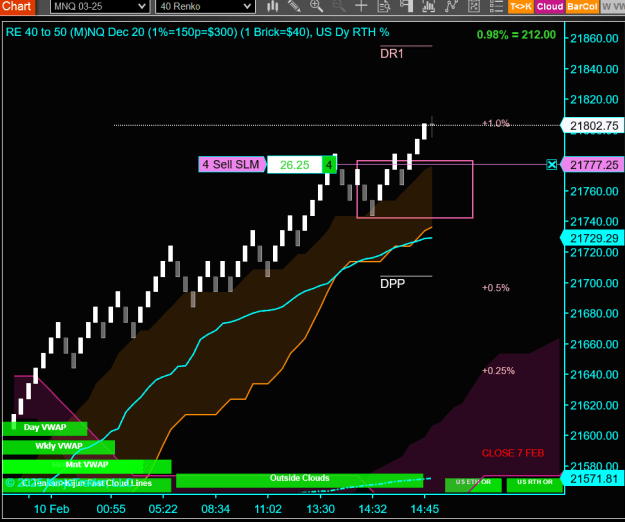Open the data box icon
The height and width of the screenshot is (522, 625).
(384, 6)
